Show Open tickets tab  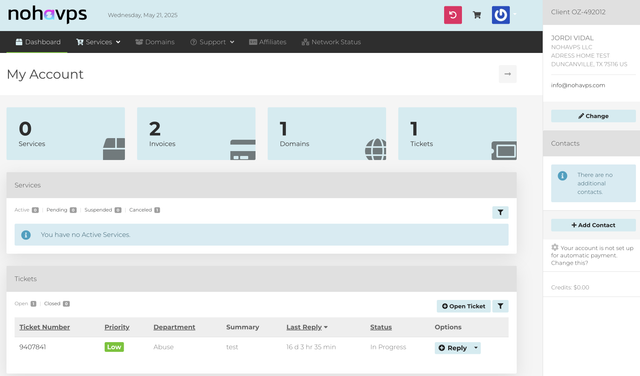point(25,304)
